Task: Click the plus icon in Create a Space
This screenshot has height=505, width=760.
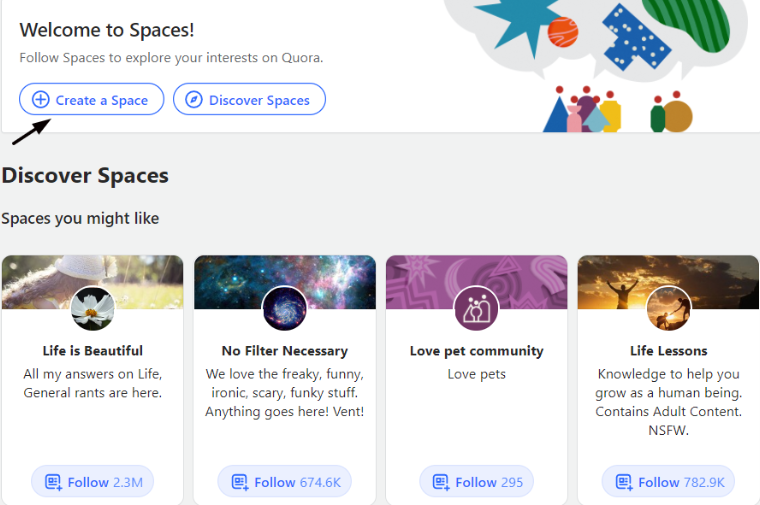Action: pyautogui.click(x=41, y=100)
